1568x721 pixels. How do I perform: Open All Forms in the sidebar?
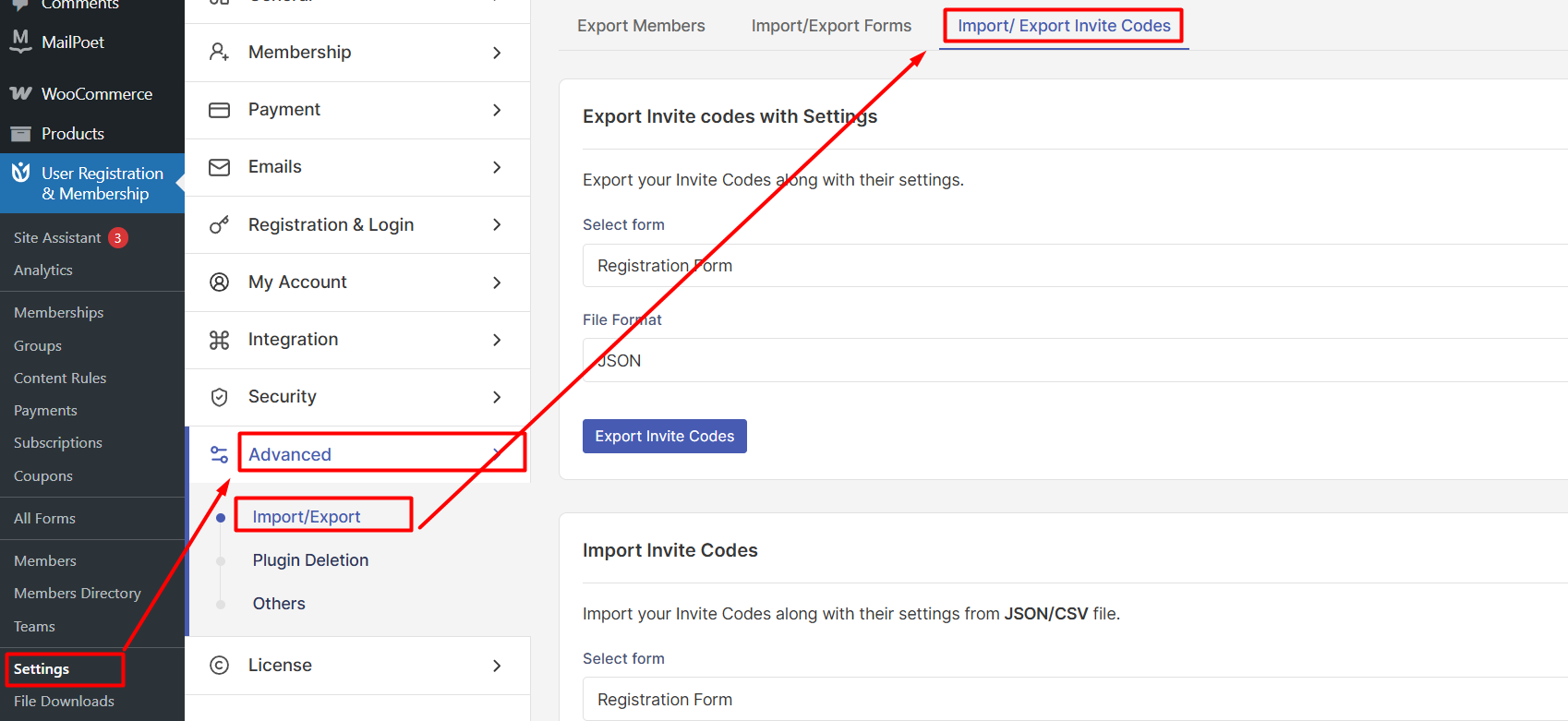coord(44,518)
